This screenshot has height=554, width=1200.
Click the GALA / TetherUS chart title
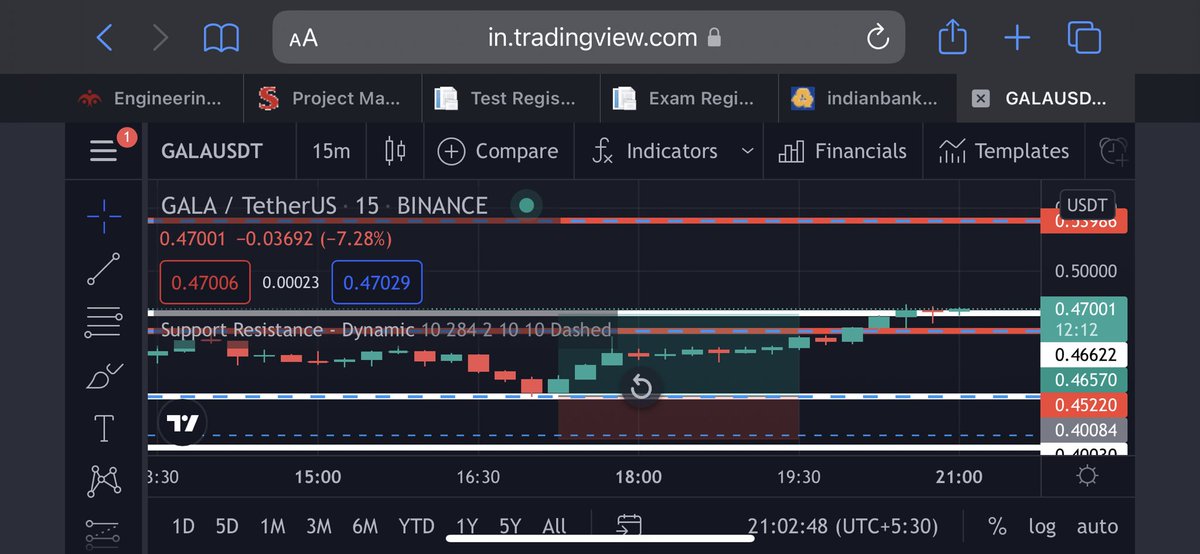click(324, 206)
